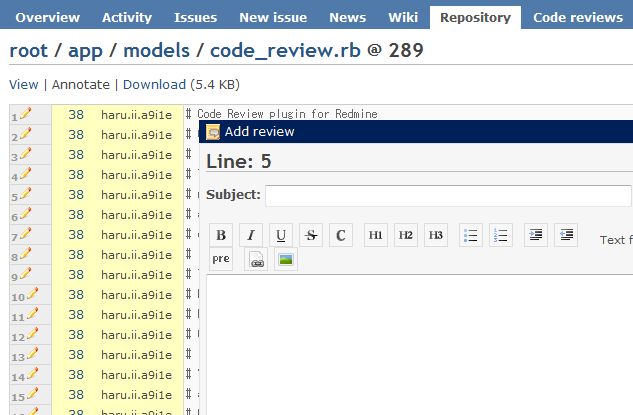
Task: Click the Download file link
Action: point(154,84)
